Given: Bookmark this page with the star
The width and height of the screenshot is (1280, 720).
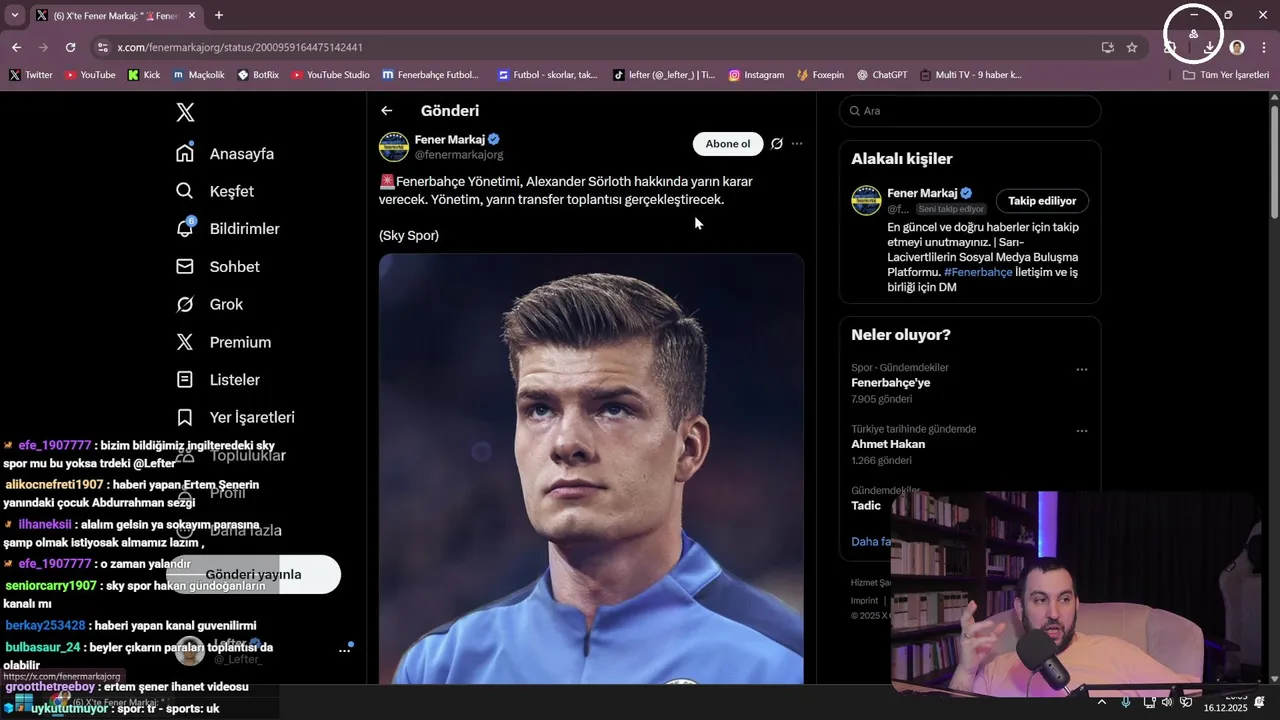Looking at the screenshot, I should 1132,47.
